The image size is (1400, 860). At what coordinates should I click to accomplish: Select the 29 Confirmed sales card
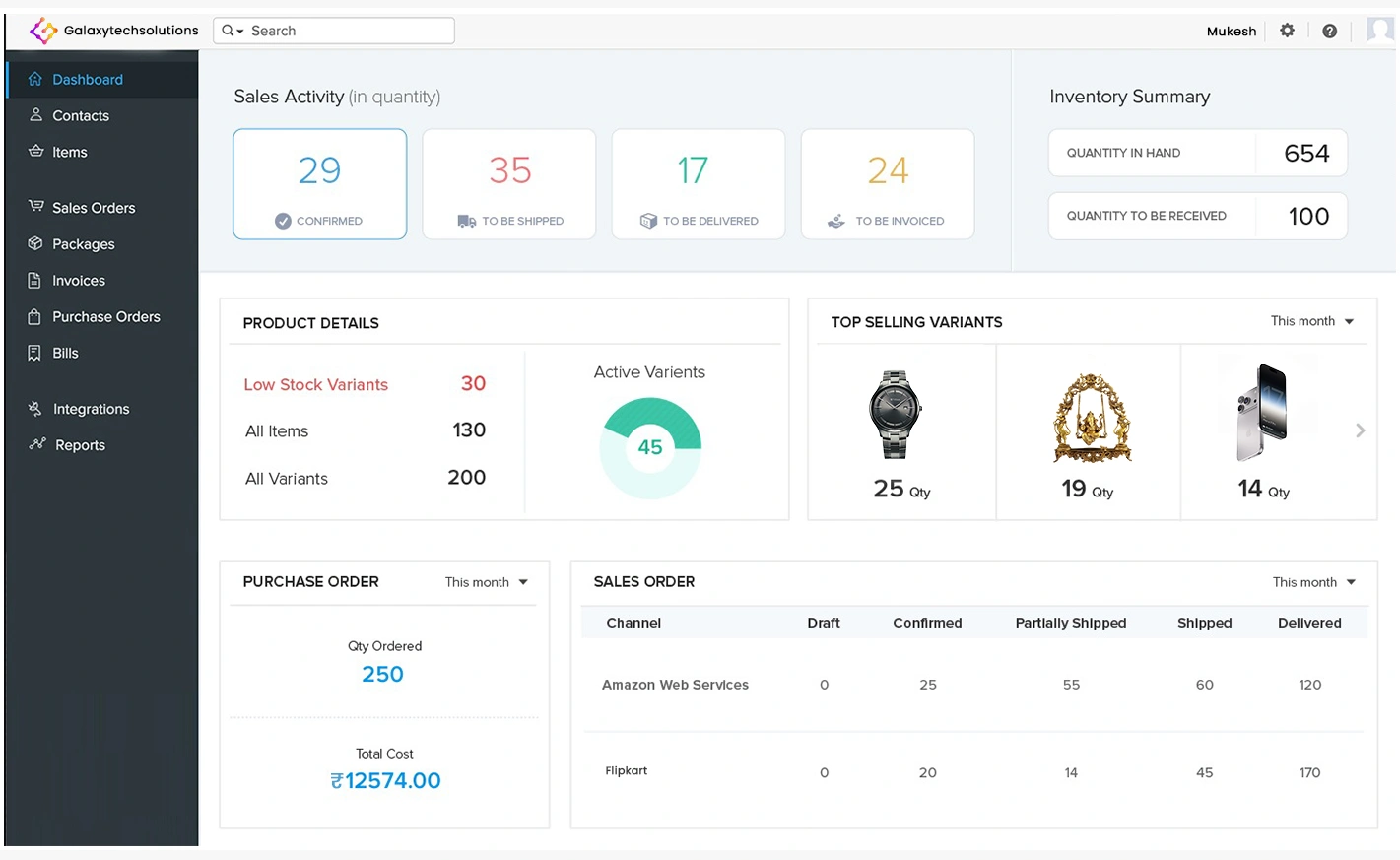tap(320, 184)
